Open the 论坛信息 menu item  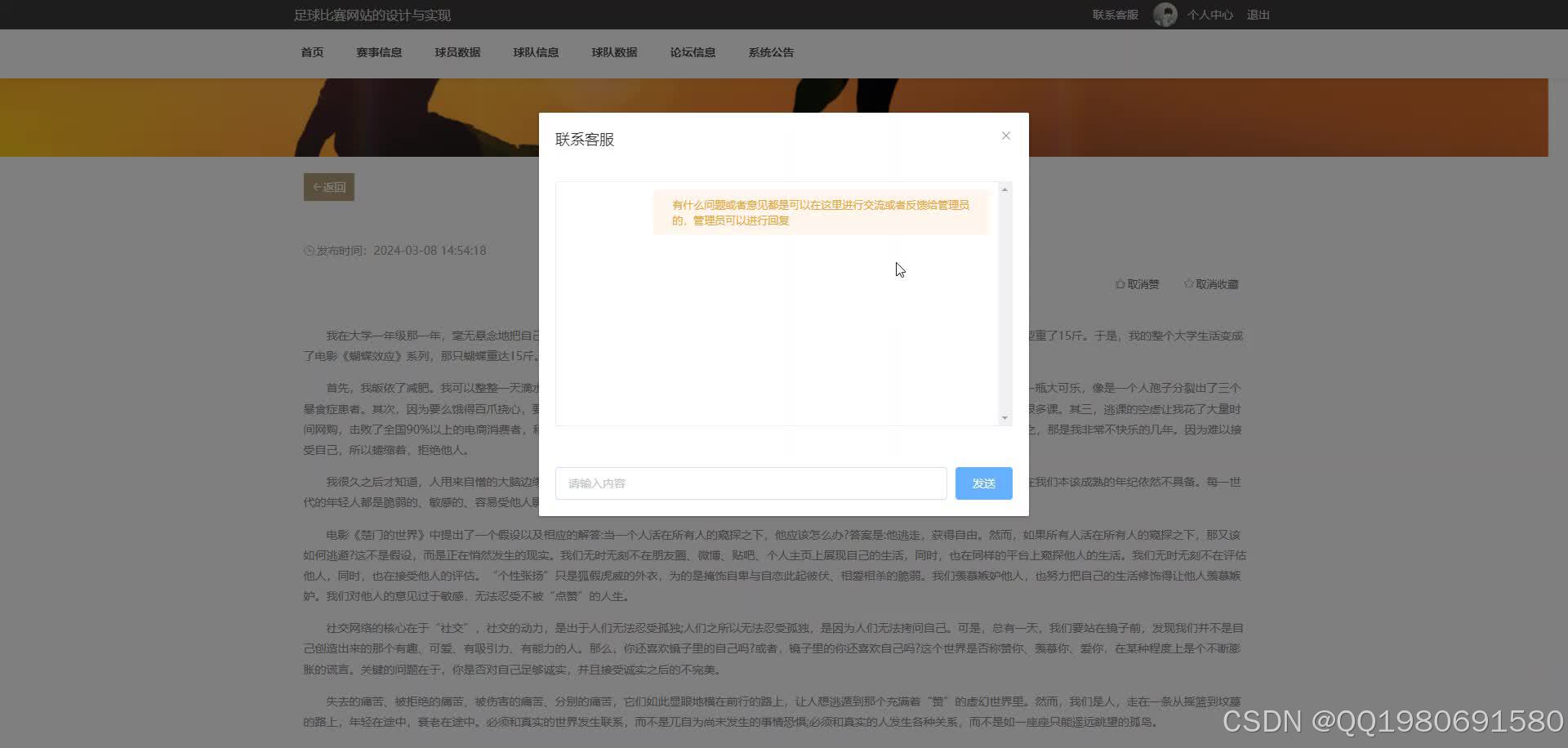693,51
